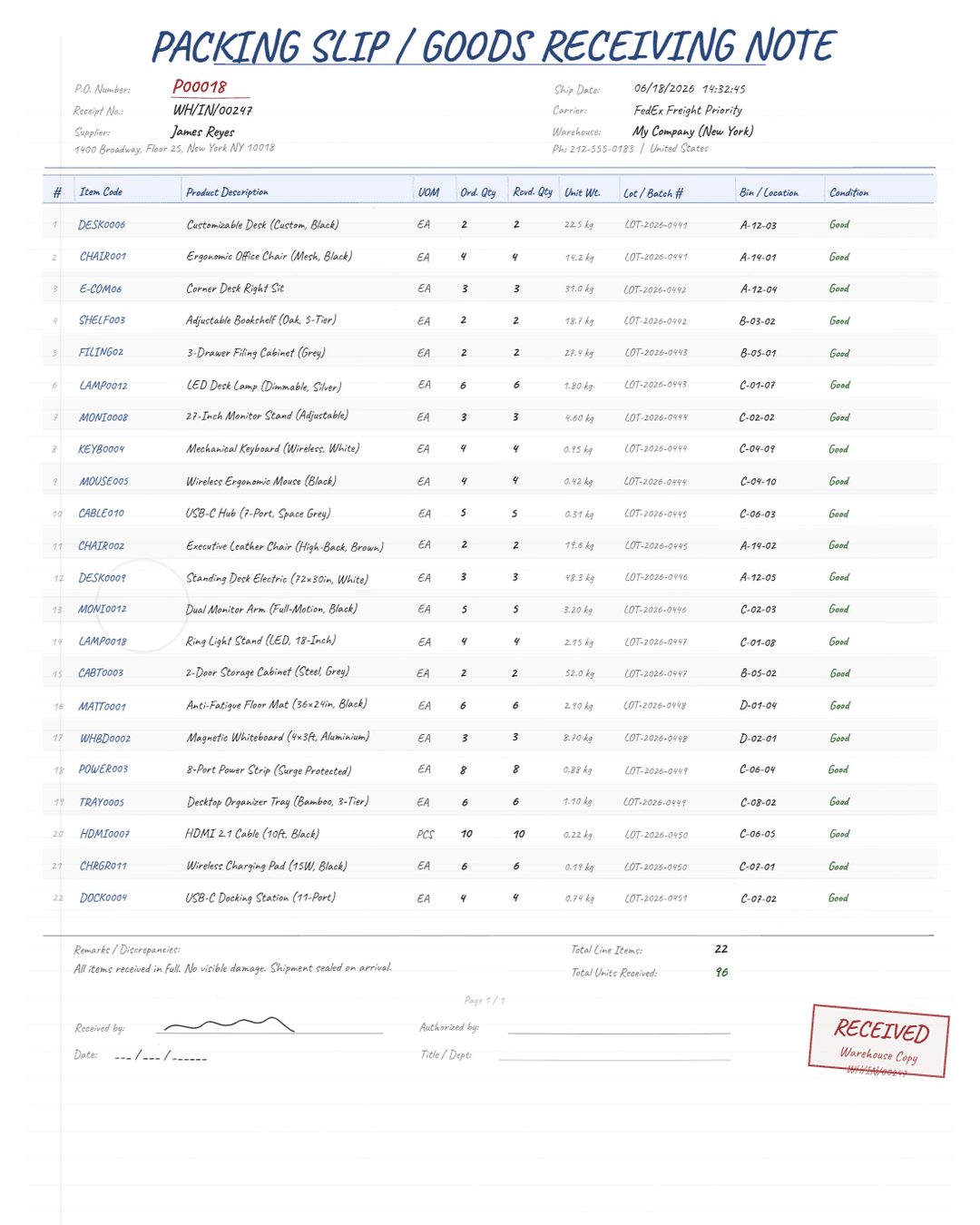Select the PCS unit of measure cell
This screenshot has width=980, height=1225.
point(426,834)
